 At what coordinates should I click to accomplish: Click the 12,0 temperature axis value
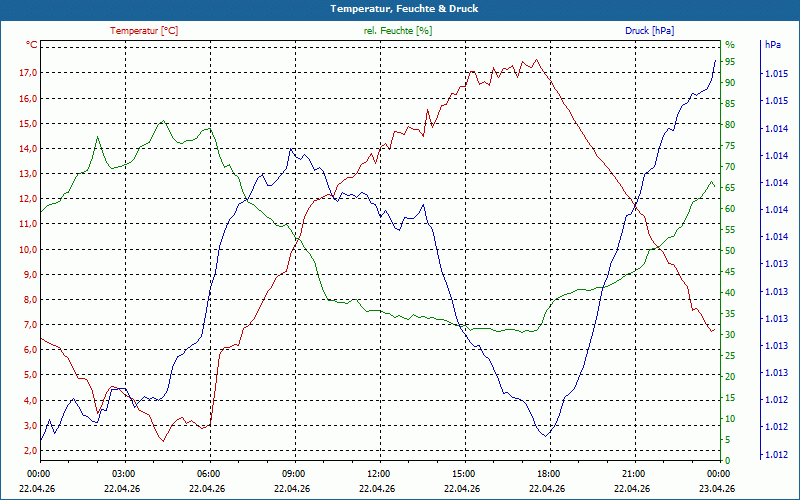pyautogui.click(x=28, y=199)
